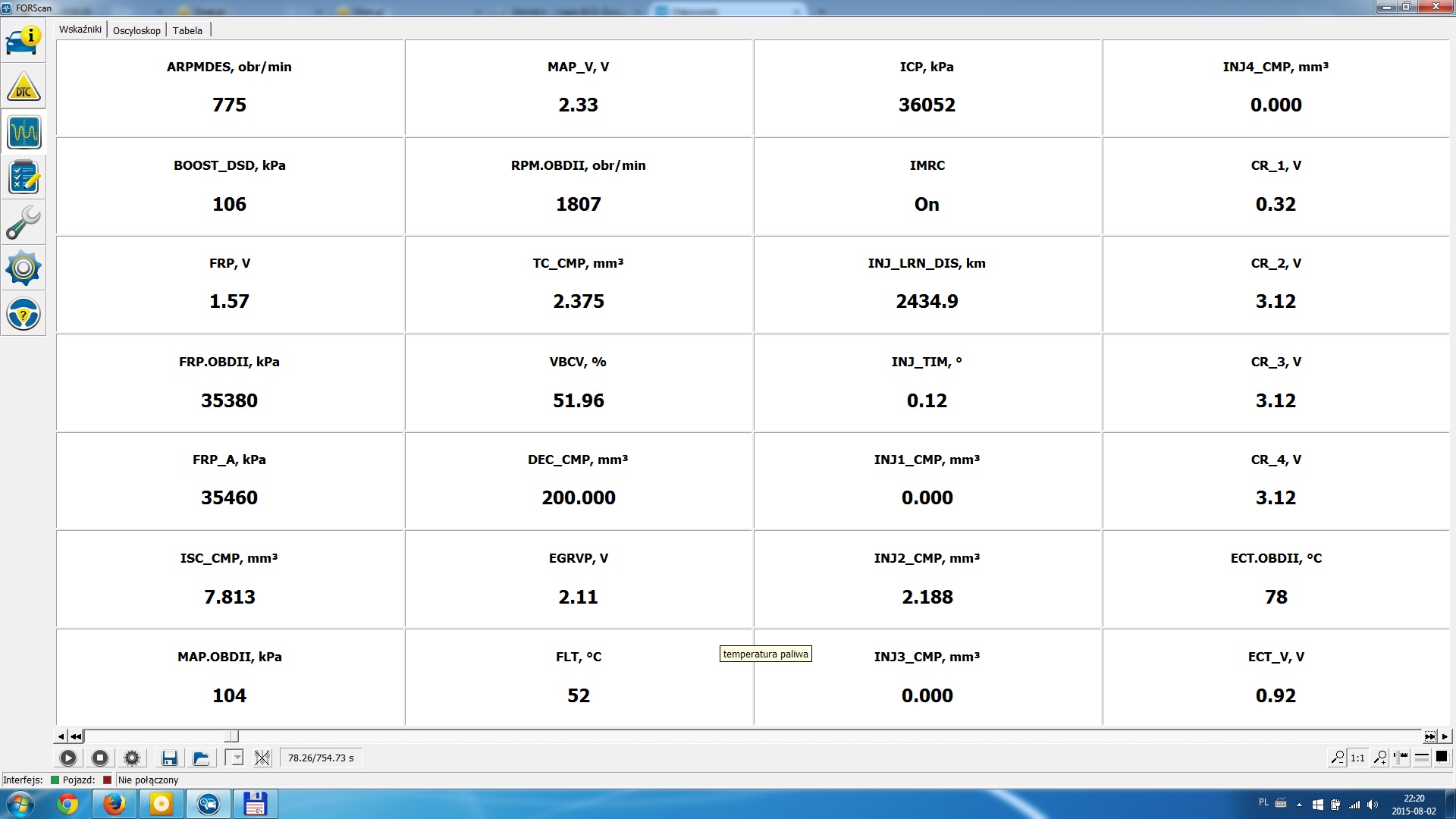Open the wrench service functions section
Image resolution: width=1456 pixels, height=819 pixels.
coord(24,224)
